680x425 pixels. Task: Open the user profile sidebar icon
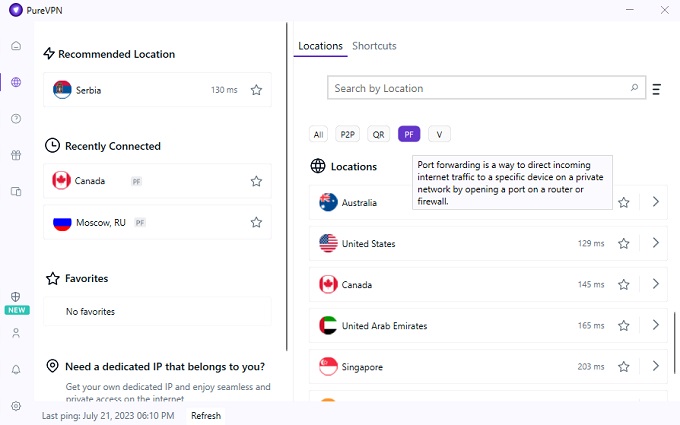[16, 333]
